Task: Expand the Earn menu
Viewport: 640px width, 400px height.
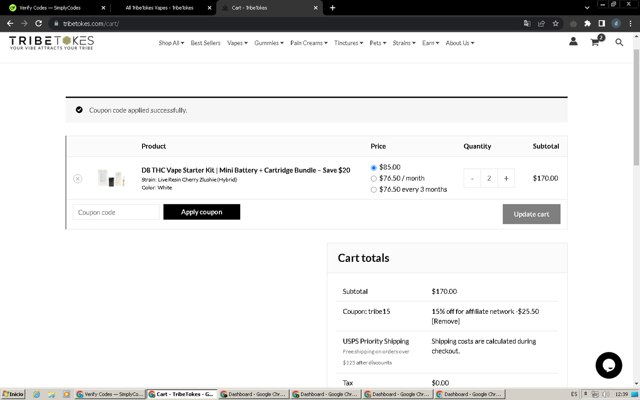Action: (x=430, y=43)
